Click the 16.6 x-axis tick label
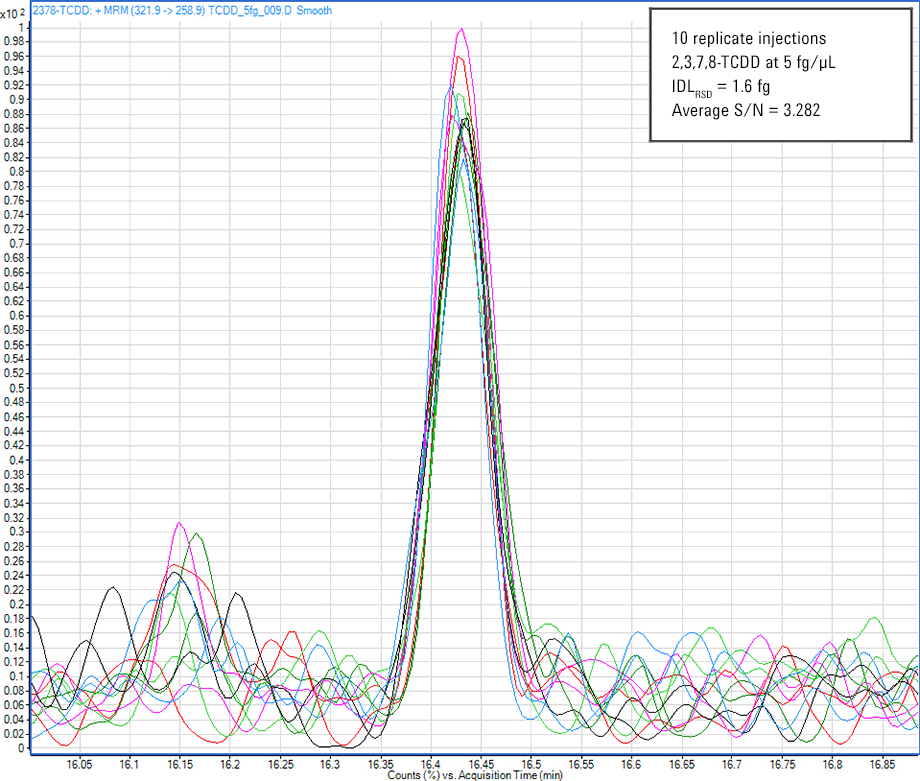The image size is (920, 781). pos(631,763)
